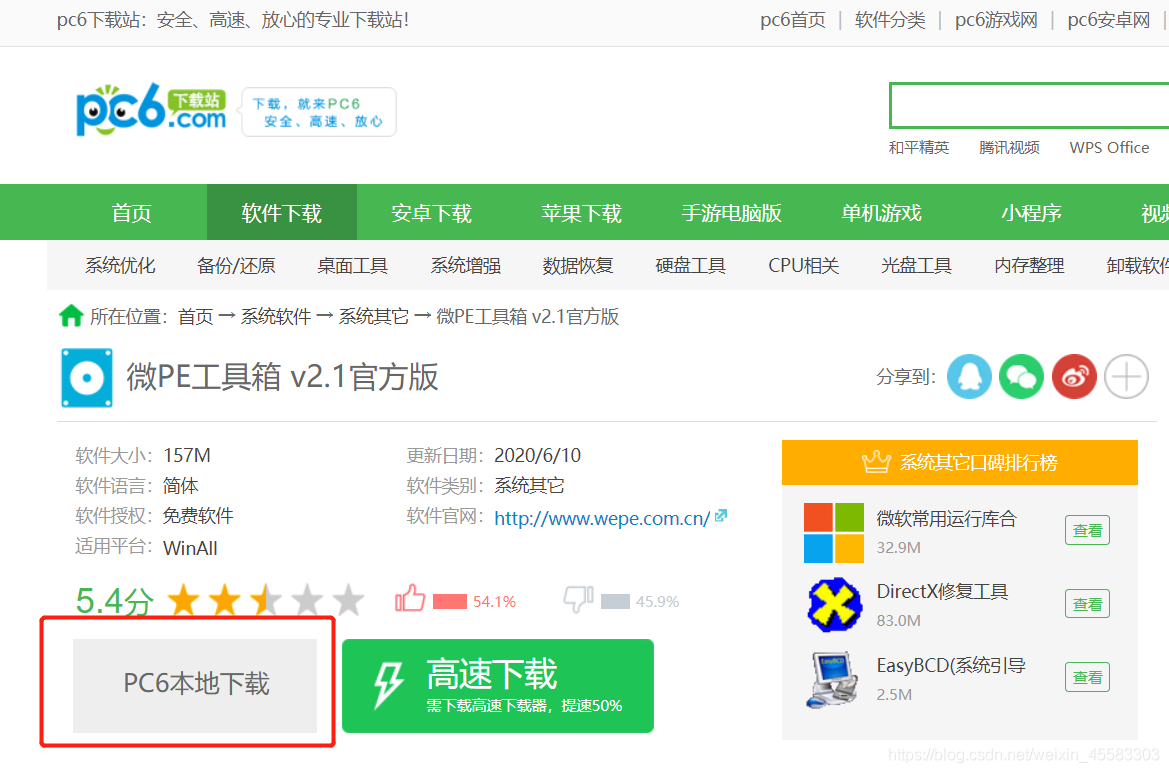Click 查看 for EasyBCD
Screen dimensions: 1169x773
pyautogui.click(x=1088, y=678)
